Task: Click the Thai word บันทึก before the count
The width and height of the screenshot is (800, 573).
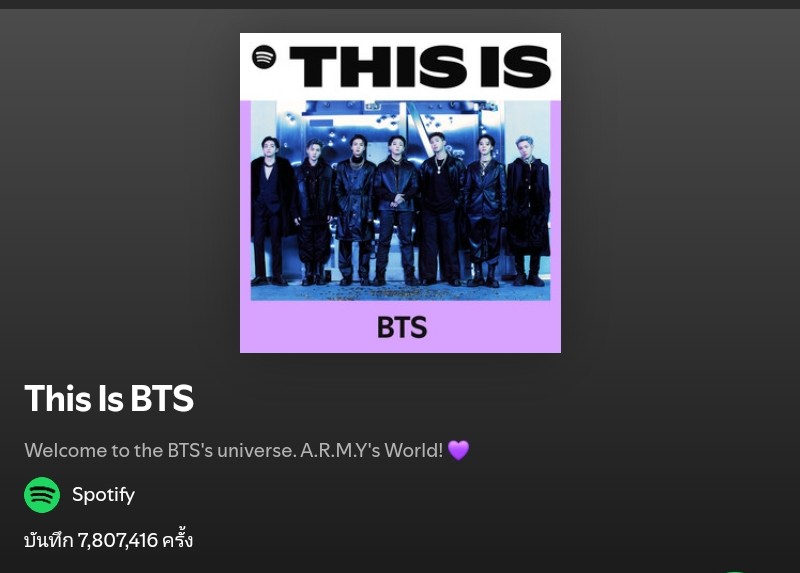Action: coord(48,540)
